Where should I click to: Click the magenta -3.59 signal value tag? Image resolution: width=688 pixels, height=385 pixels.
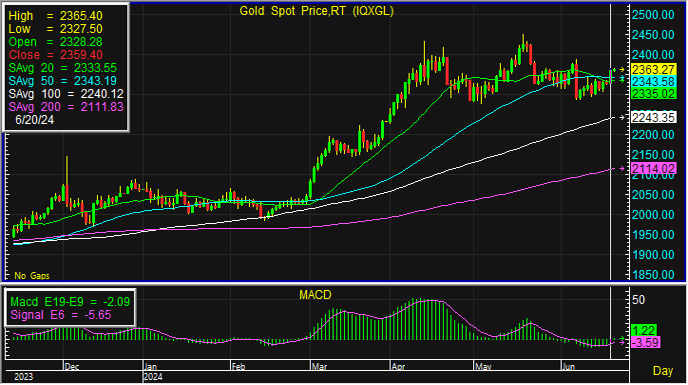(645, 343)
